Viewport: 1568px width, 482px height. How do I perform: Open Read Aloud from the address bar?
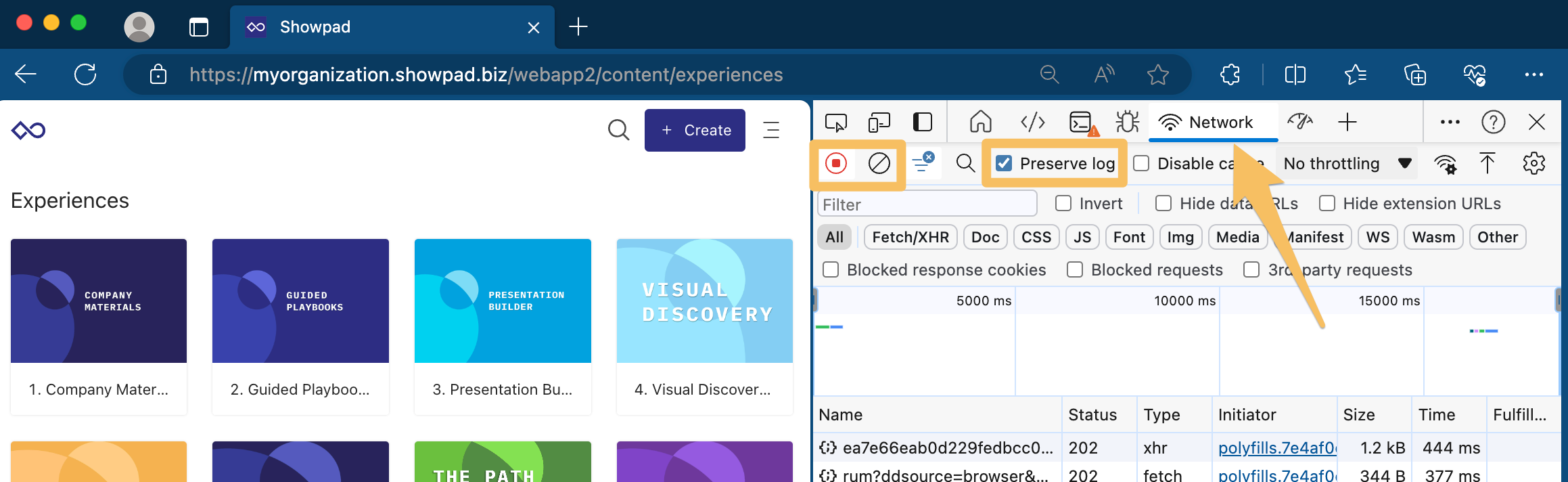[x=1104, y=74]
